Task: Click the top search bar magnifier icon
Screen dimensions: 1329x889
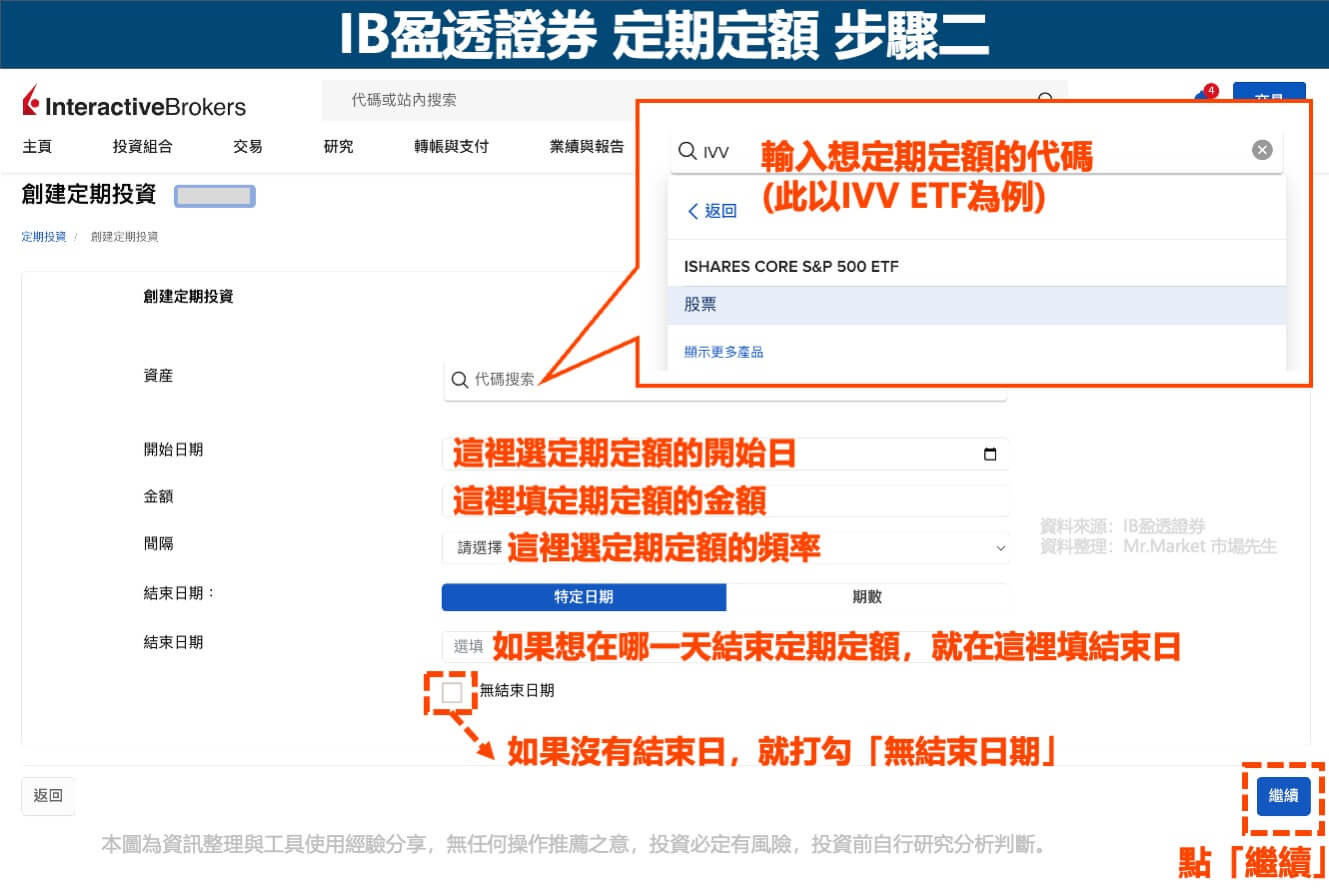Action: 1046,99
